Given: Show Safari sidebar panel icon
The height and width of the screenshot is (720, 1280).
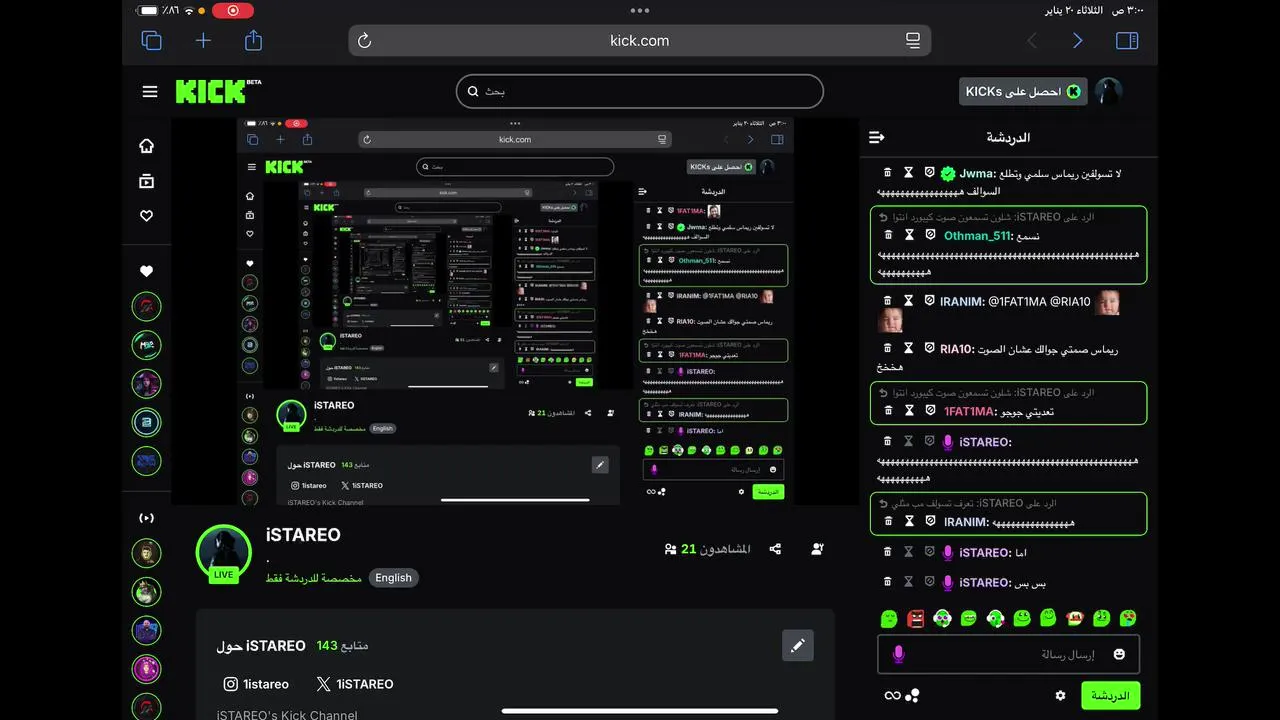Looking at the screenshot, I should (x=1127, y=40).
